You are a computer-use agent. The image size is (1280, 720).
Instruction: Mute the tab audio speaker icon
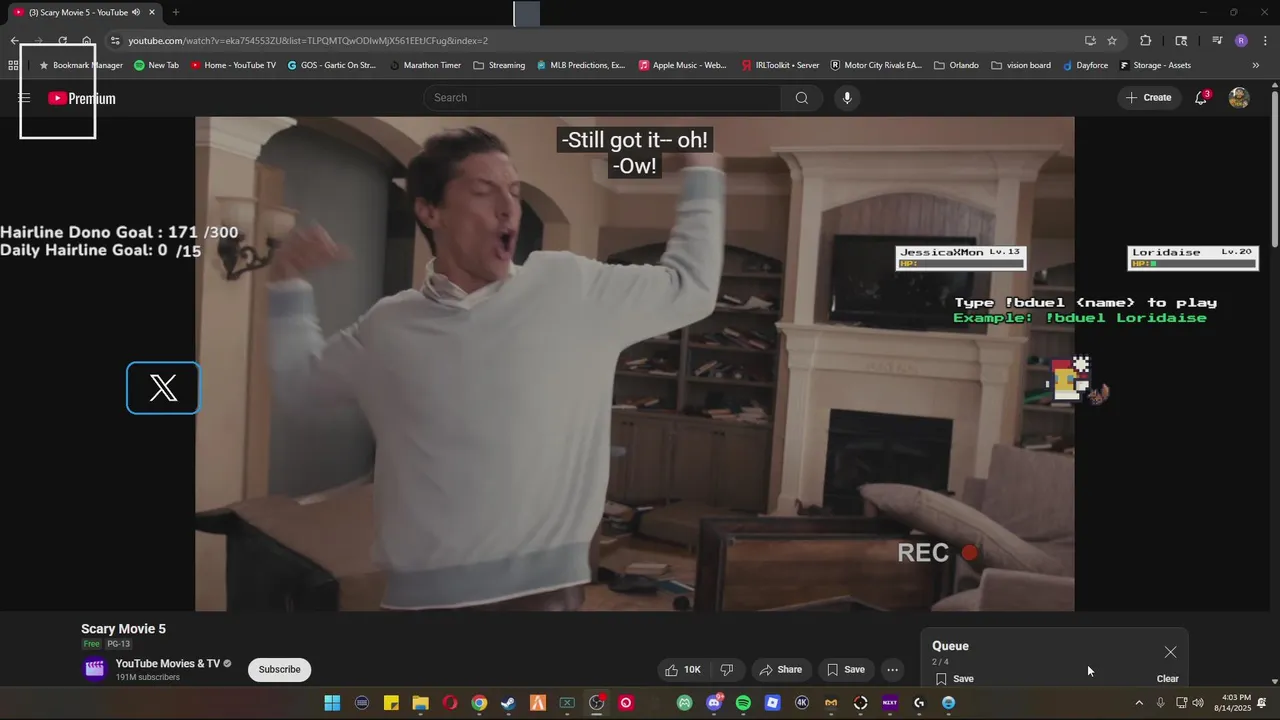coord(136,12)
